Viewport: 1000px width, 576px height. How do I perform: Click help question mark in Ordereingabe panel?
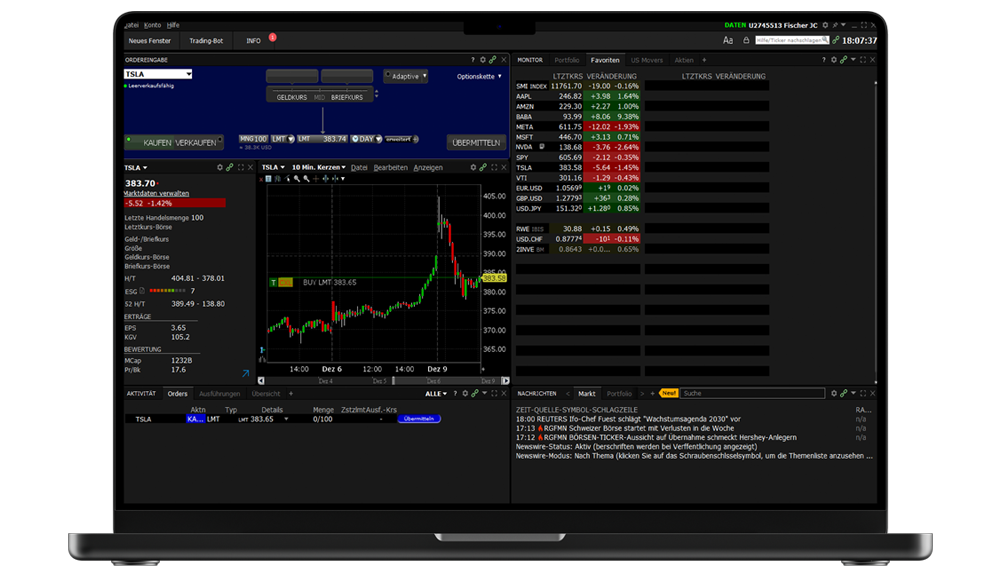tap(472, 60)
